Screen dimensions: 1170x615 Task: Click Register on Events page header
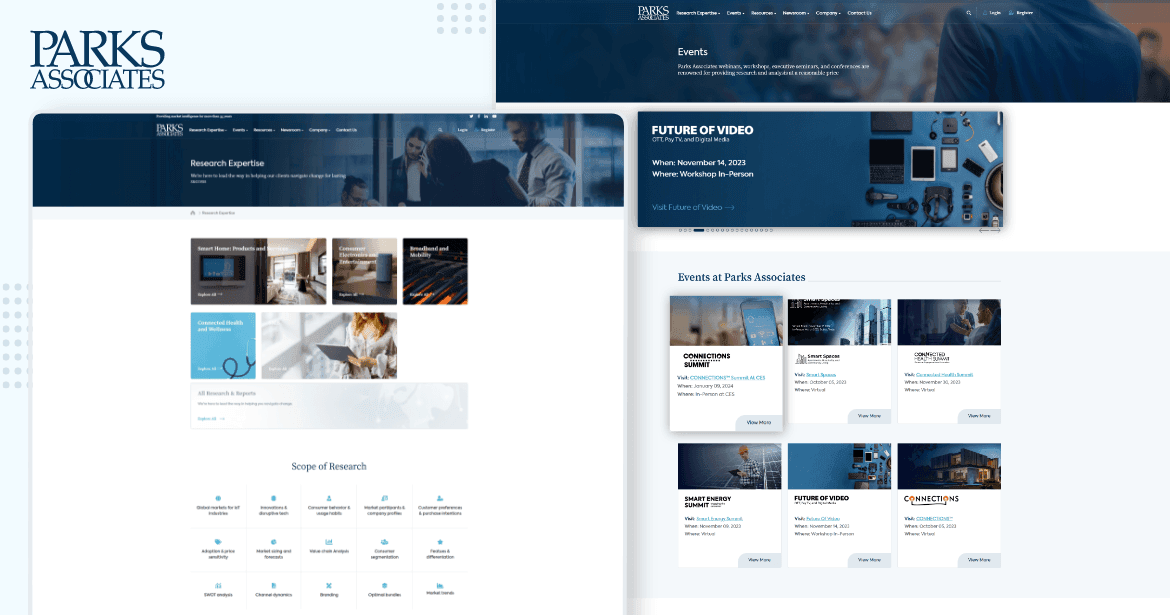point(1022,13)
